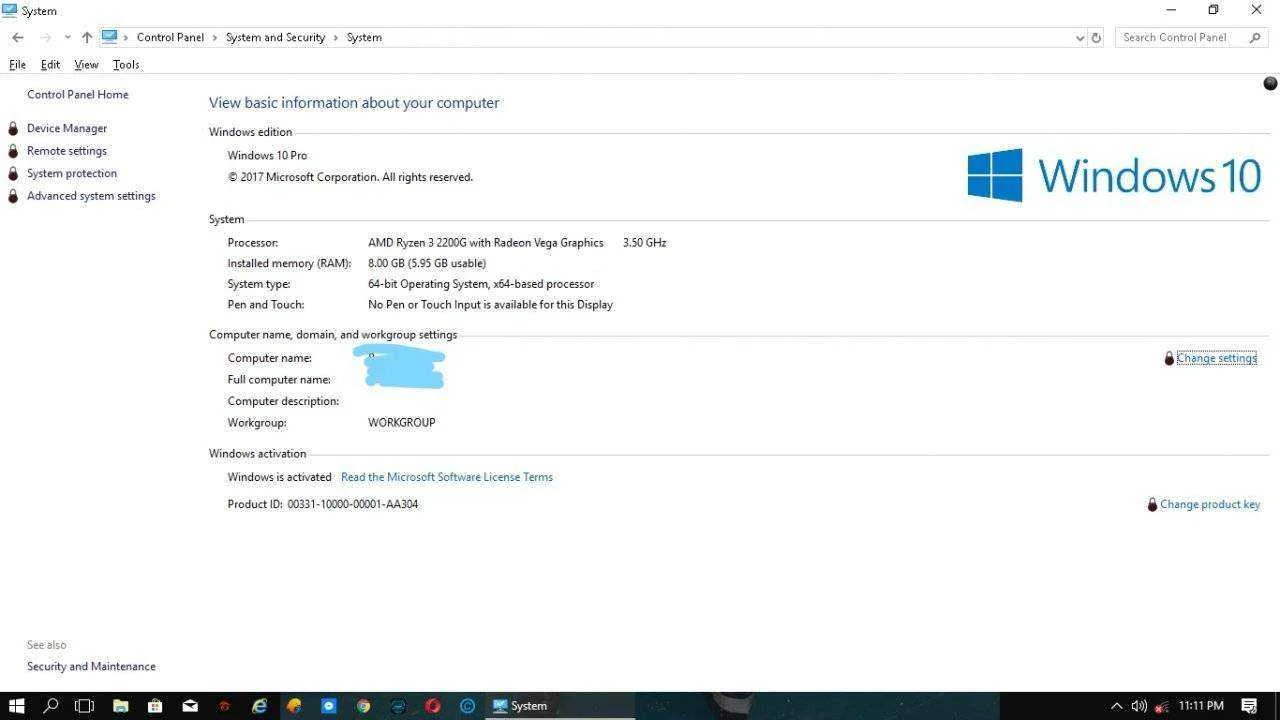Click the Windows 10 Pro edition text
The width and height of the screenshot is (1280, 720).
click(267, 155)
